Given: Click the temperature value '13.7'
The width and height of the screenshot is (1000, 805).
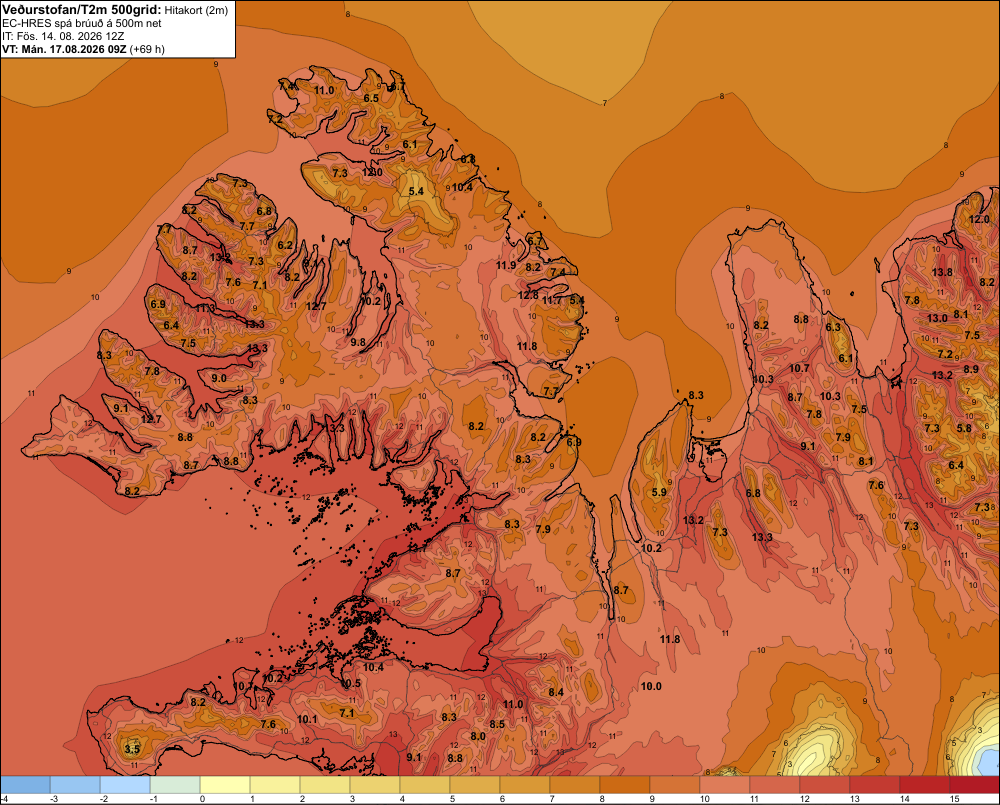Looking at the screenshot, I should point(418,547).
